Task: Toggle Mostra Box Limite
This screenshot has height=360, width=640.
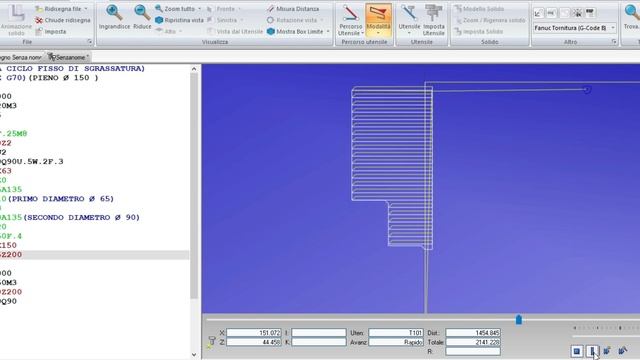Action: (x=295, y=31)
